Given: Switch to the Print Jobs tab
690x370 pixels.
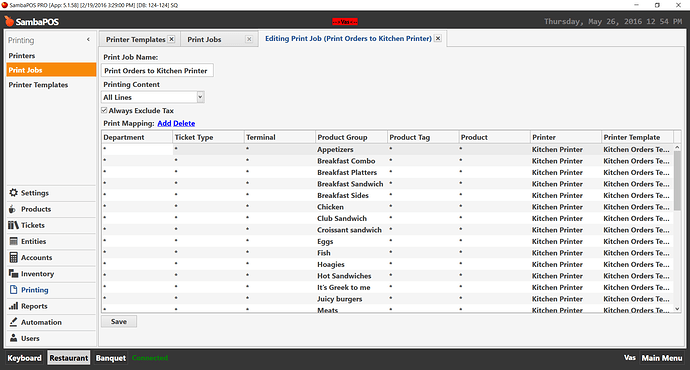Looking at the screenshot, I should pyautogui.click(x=204, y=39).
